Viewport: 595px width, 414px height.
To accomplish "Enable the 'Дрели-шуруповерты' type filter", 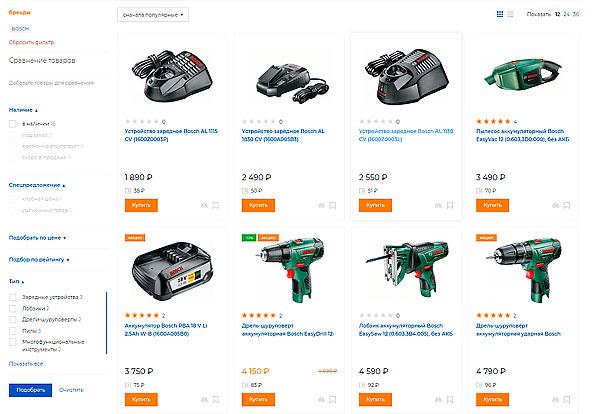I will (x=13, y=320).
